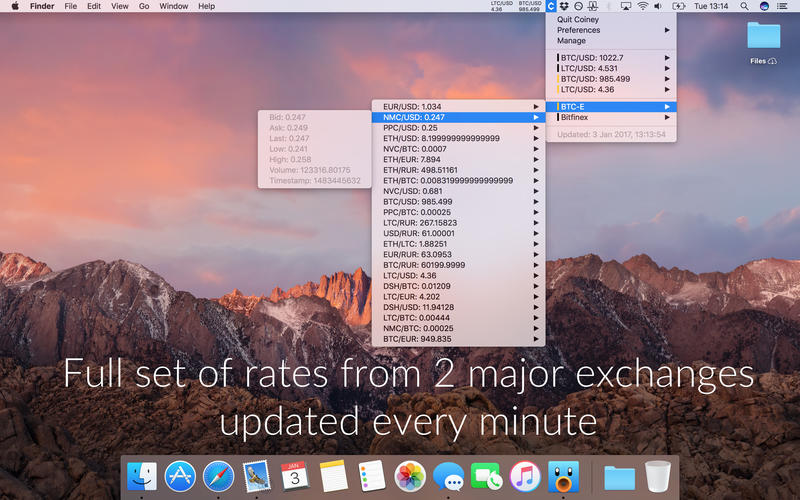
Task: Select the NVC/BTC: 0.0007 row
Action: (x=458, y=149)
